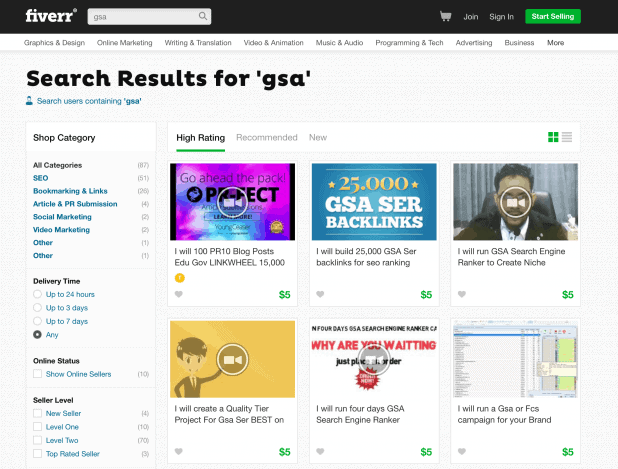618x469 pixels.
Task: Open 'I will run four days GSA' title
Action: [x=360, y=414]
